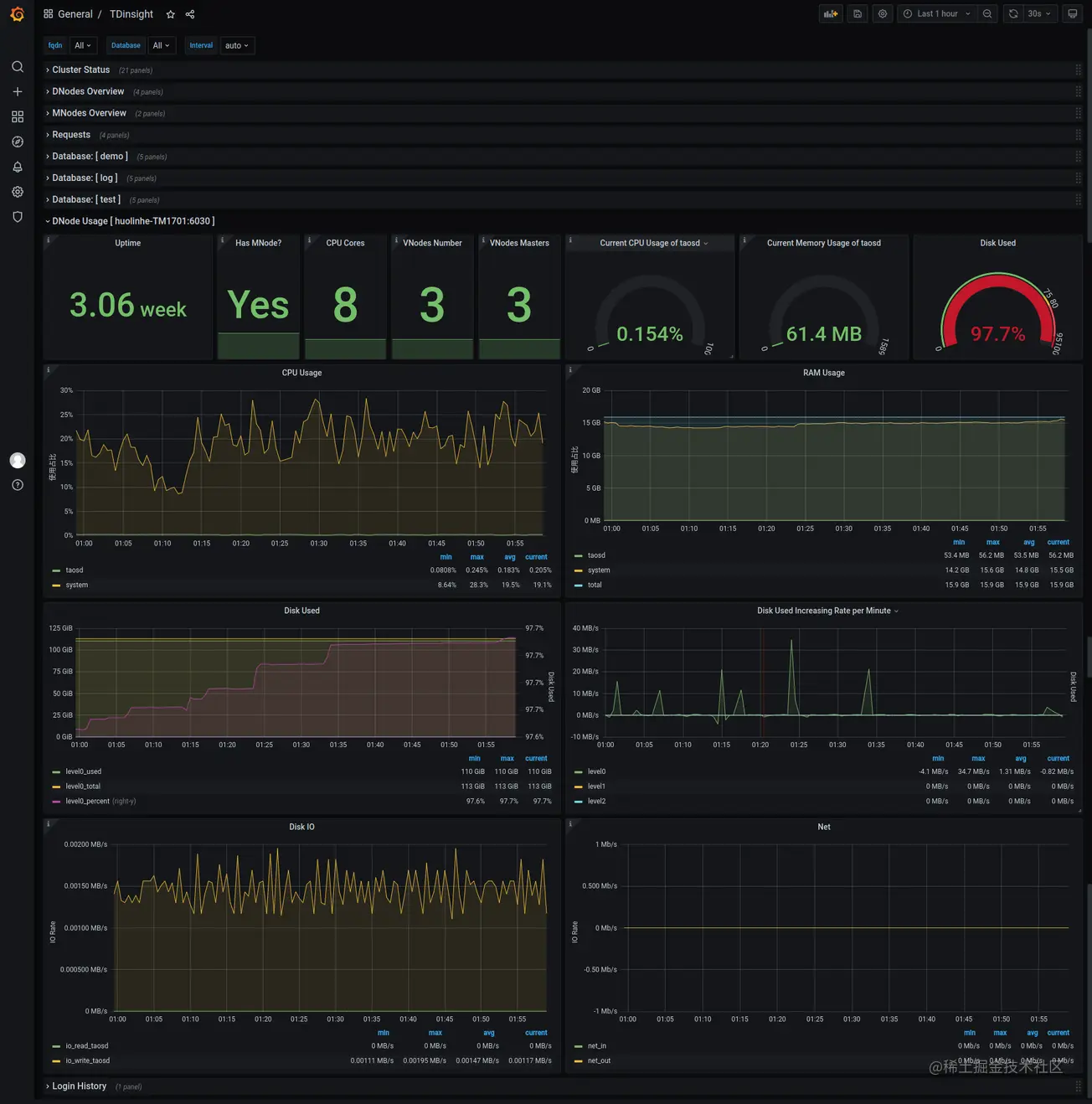Toggle the total series in the RAM Usage legend
The image size is (1092, 1104).
pyautogui.click(x=595, y=586)
